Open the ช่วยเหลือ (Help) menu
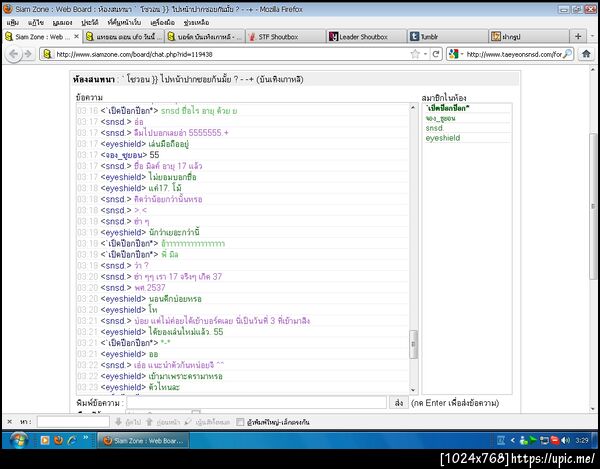 (x=196, y=23)
